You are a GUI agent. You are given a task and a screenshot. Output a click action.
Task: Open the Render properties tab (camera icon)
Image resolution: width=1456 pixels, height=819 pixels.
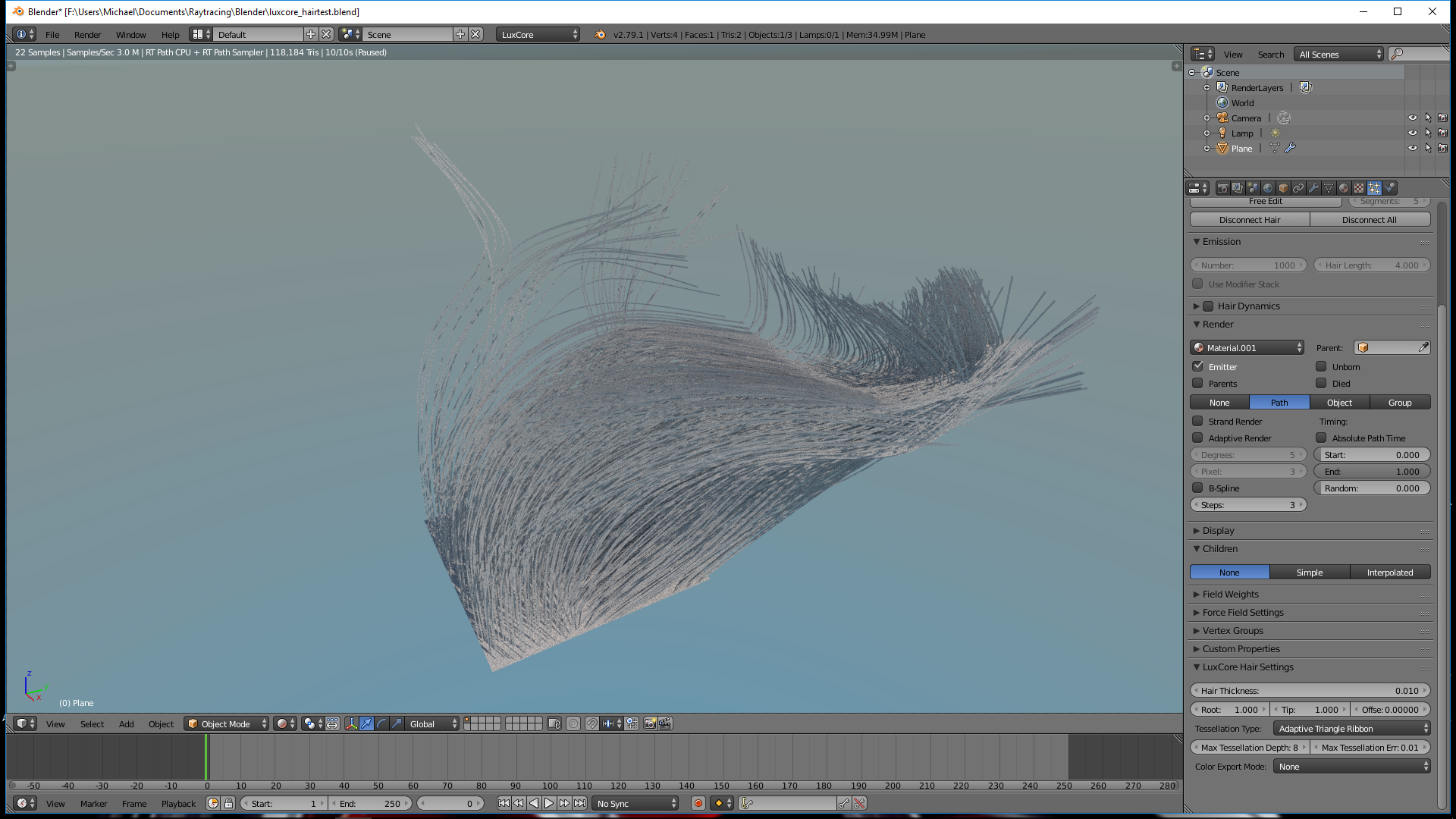(x=1222, y=188)
